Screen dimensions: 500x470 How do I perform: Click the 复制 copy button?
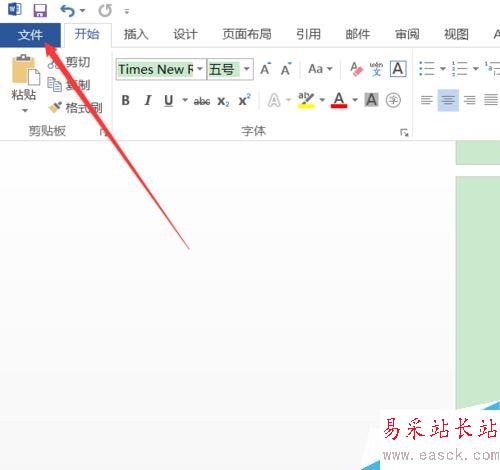tap(69, 85)
